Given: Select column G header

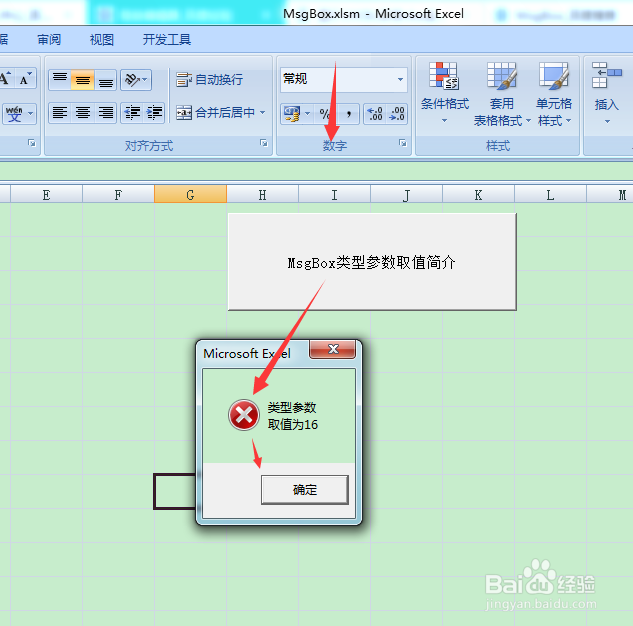Looking at the screenshot, I should (190, 195).
